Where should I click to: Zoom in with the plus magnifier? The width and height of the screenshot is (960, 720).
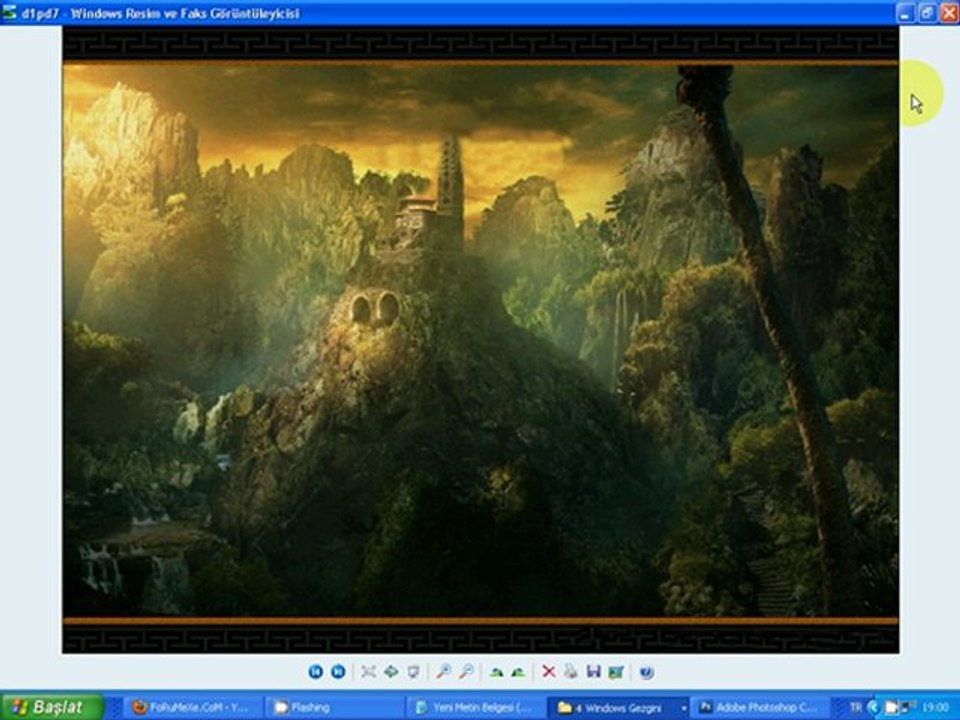pos(443,672)
